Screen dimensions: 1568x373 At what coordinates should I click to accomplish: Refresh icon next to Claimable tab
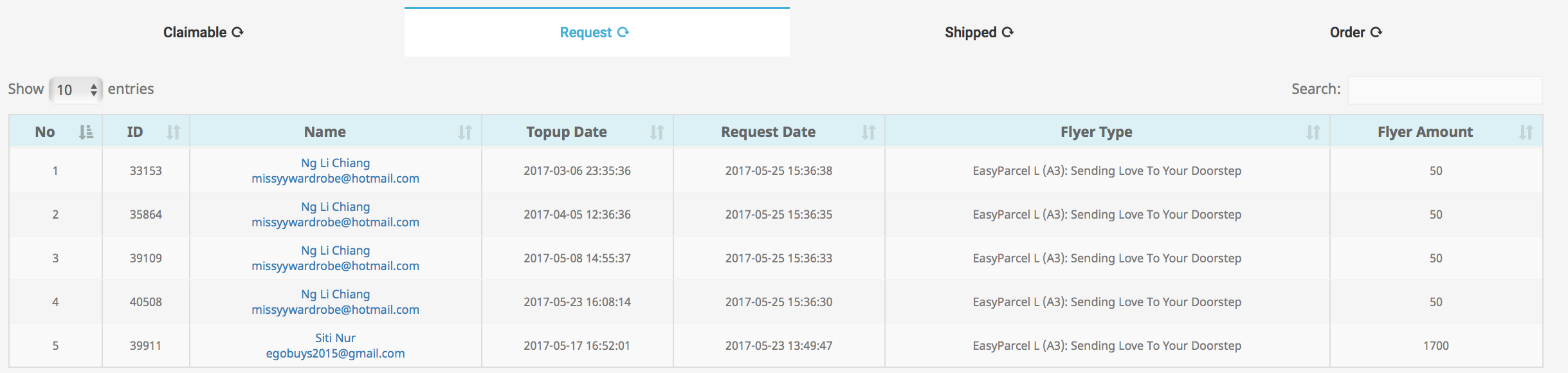237,32
